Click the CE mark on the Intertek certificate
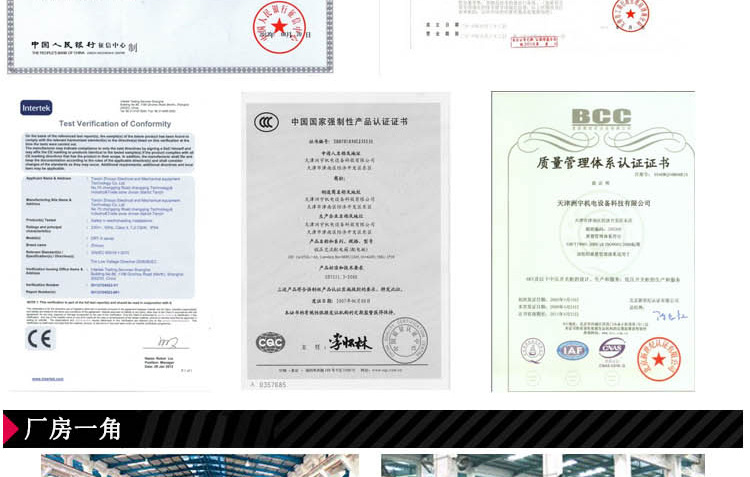Screen dimensions: 750x477 point(40,339)
